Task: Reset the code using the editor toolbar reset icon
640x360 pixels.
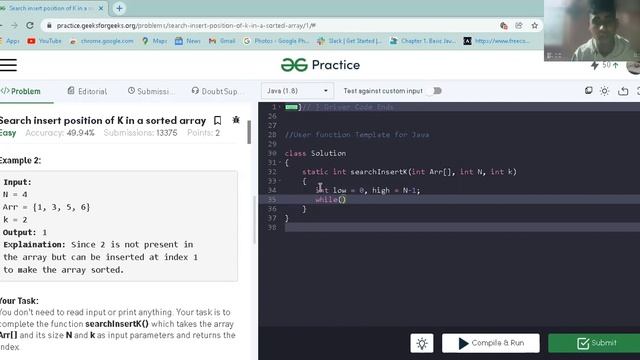Action: 623,91
